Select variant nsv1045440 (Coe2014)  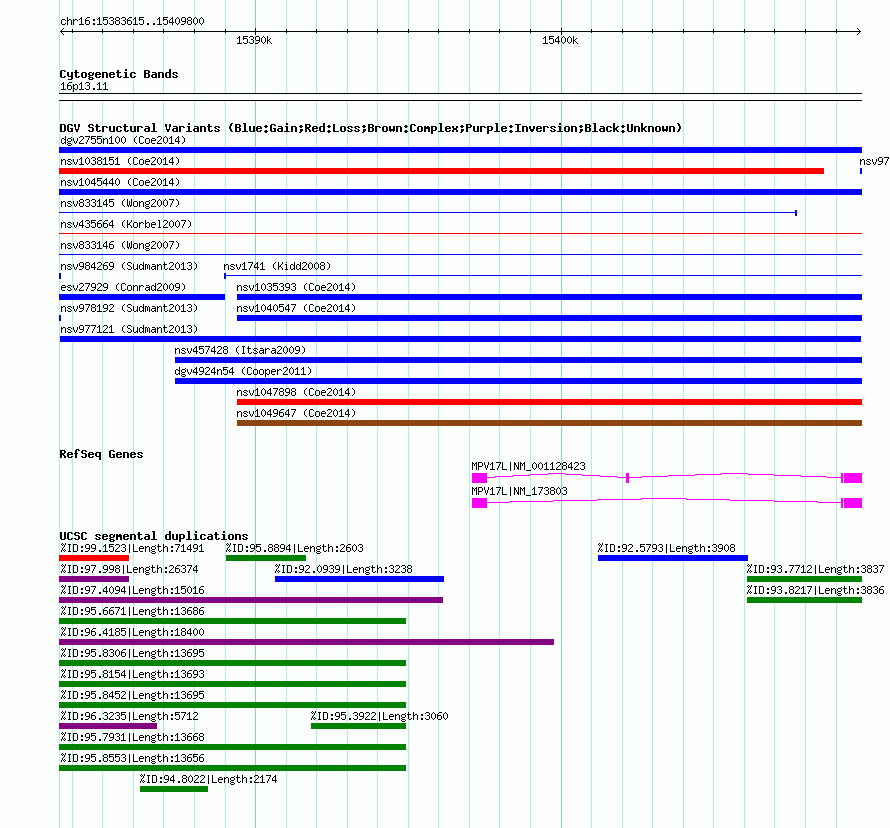[460, 192]
